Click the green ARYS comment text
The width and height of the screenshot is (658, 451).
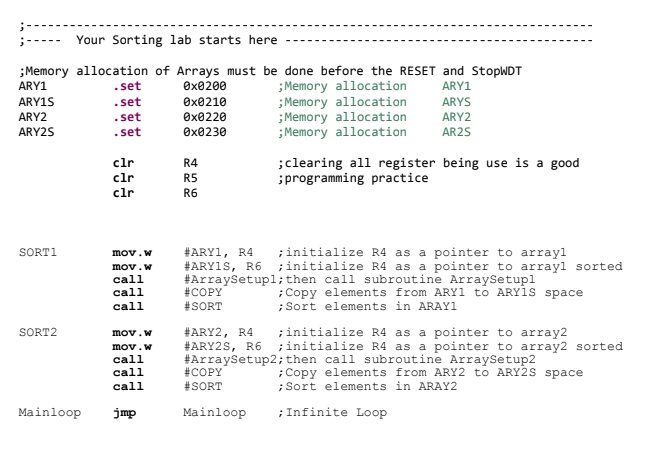click(456, 102)
